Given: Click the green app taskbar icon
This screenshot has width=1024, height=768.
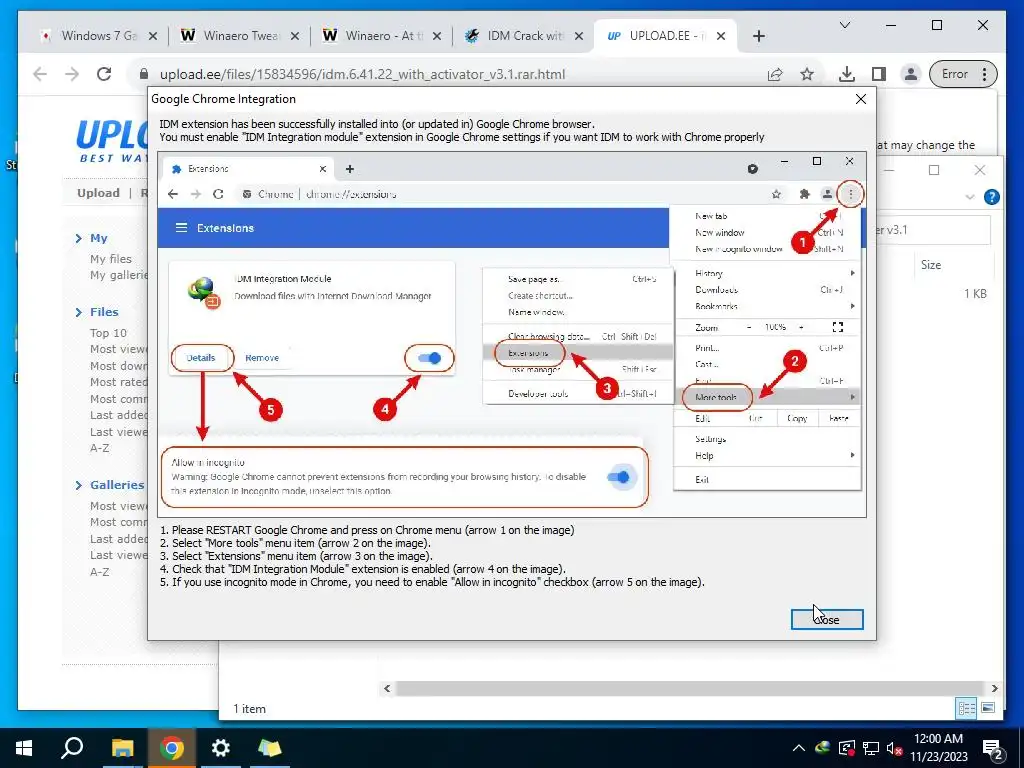Looking at the screenshot, I should coord(270,748).
